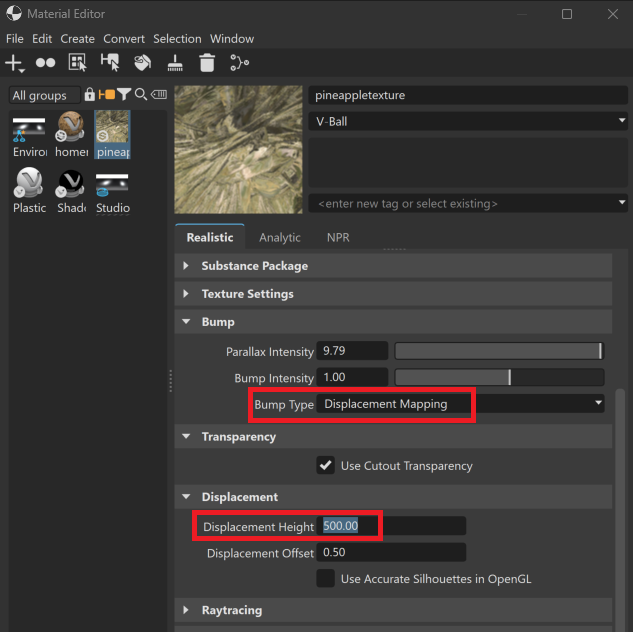Image resolution: width=633 pixels, height=632 pixels.
Task: Collapse the Bump section
Action: click(x=393, y=322)
